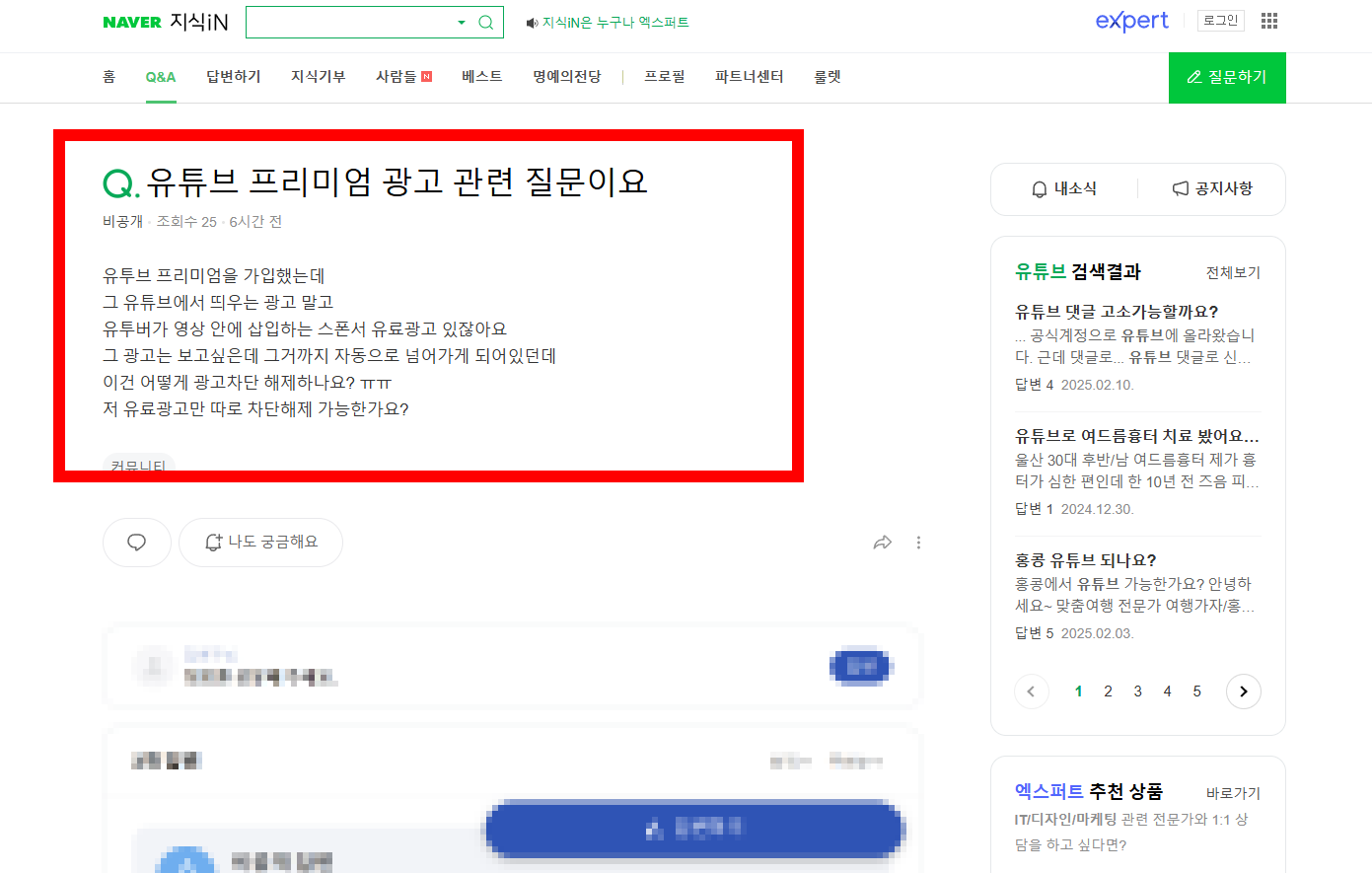Click the '조회수 25' view count text
Screen dimensions: 1372x873
click(x=186, y=222)
